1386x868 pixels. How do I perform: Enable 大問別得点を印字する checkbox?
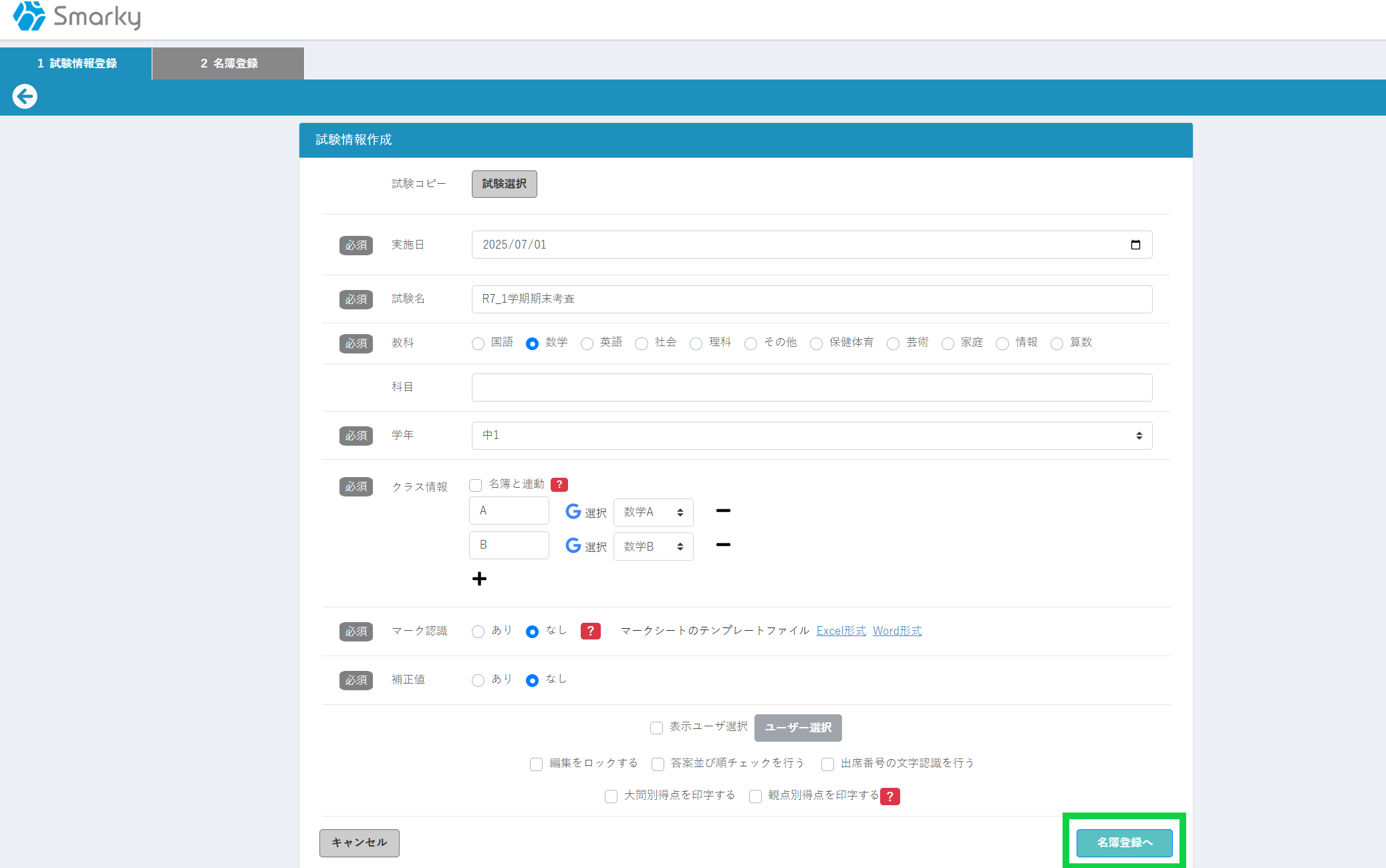tap(611, 796)
